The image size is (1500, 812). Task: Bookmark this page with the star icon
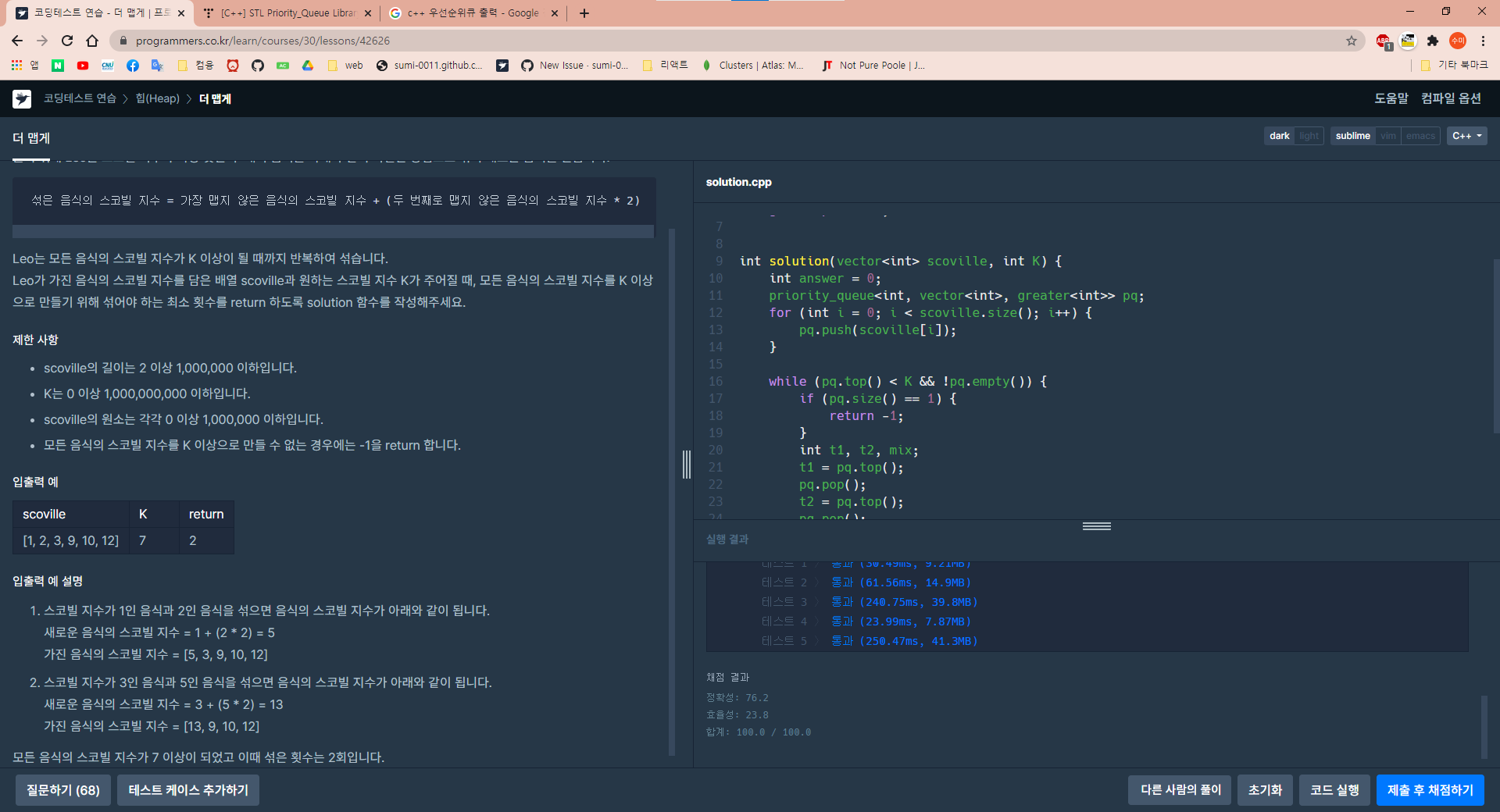1352,41
